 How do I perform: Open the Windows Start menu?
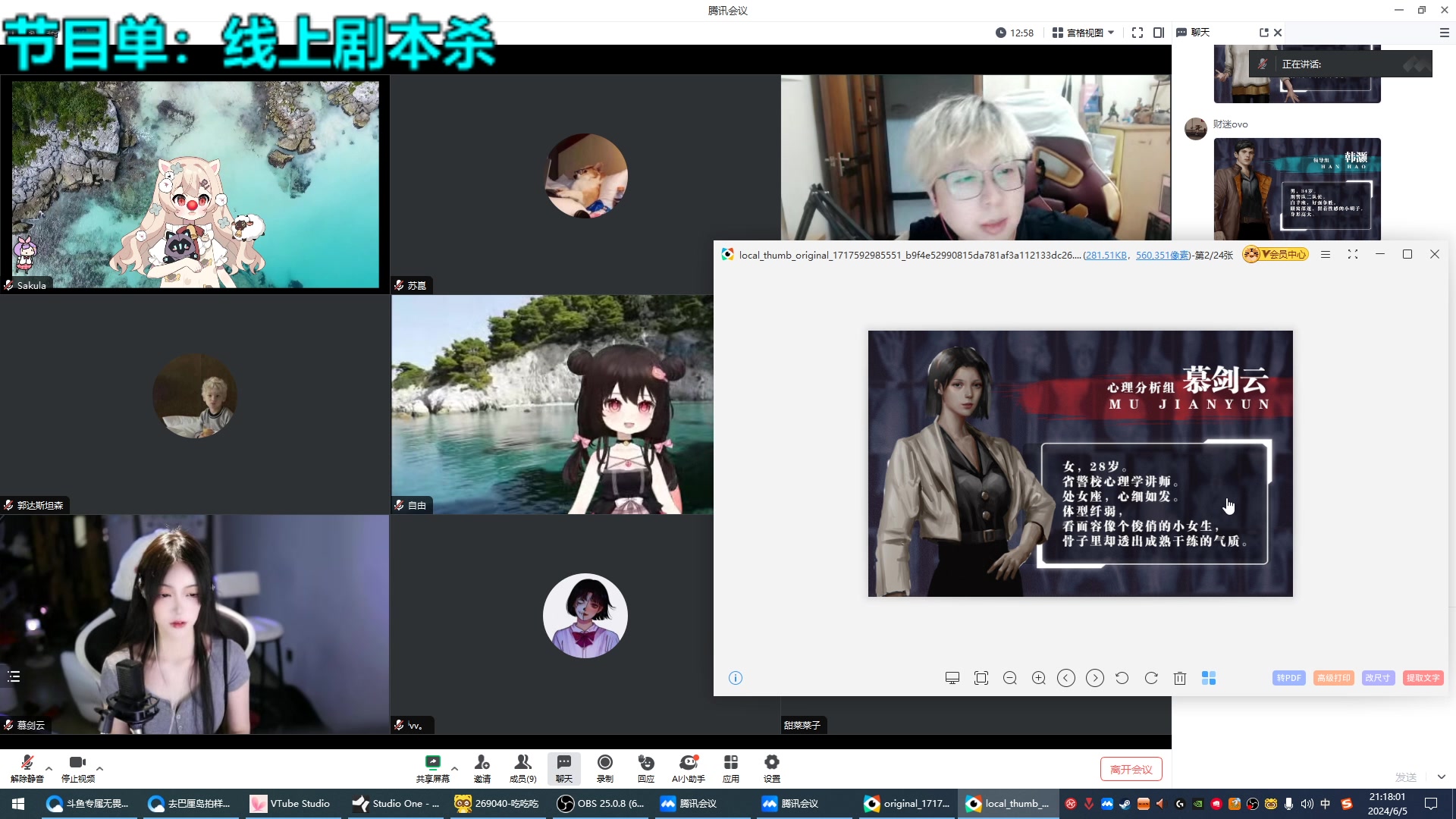click(x=18, y=803)
